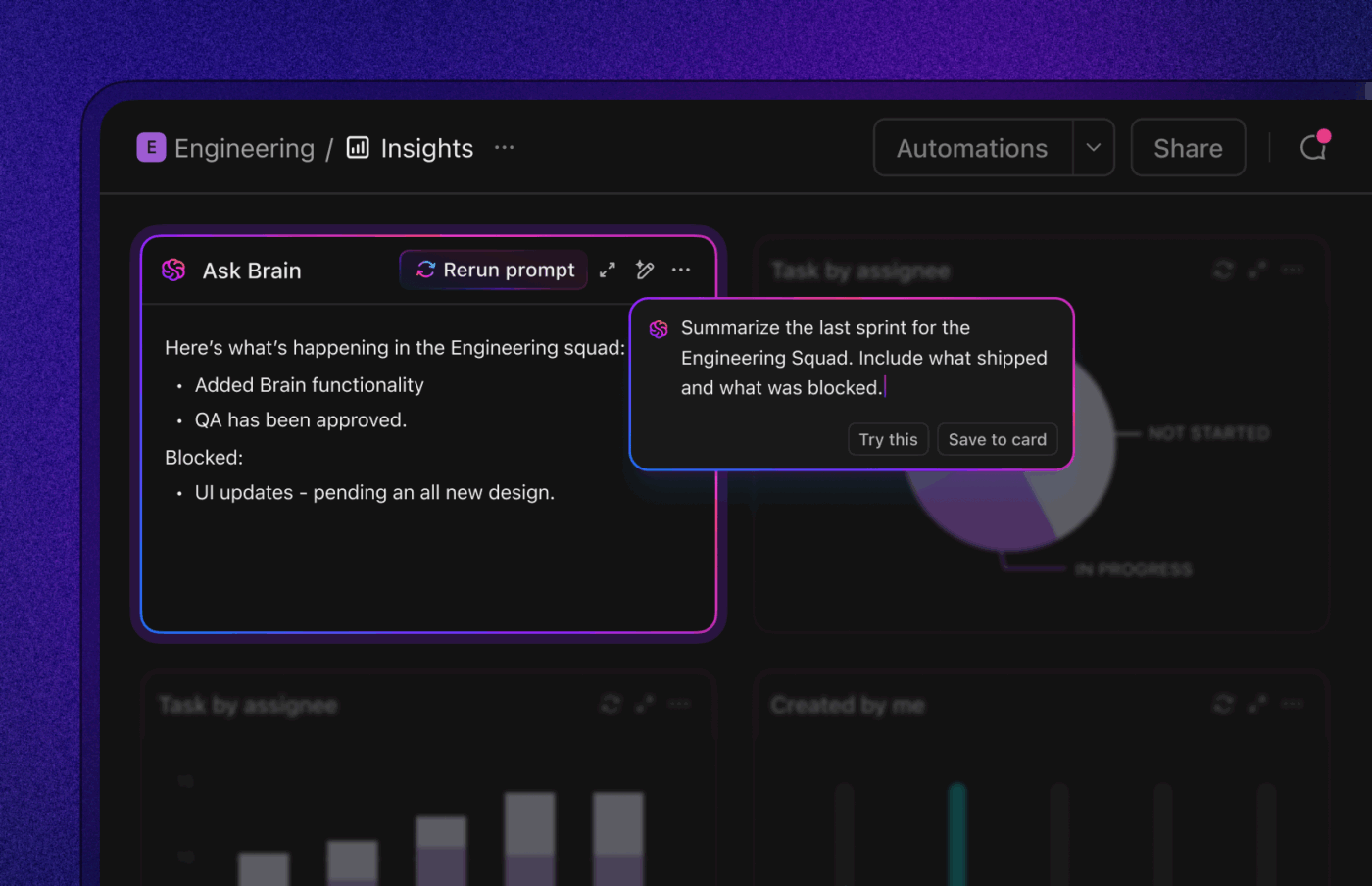Viewport: 1372px width, 886px height.
Task: Click the teal bar in Created by me chart
Action: [957, 834]
